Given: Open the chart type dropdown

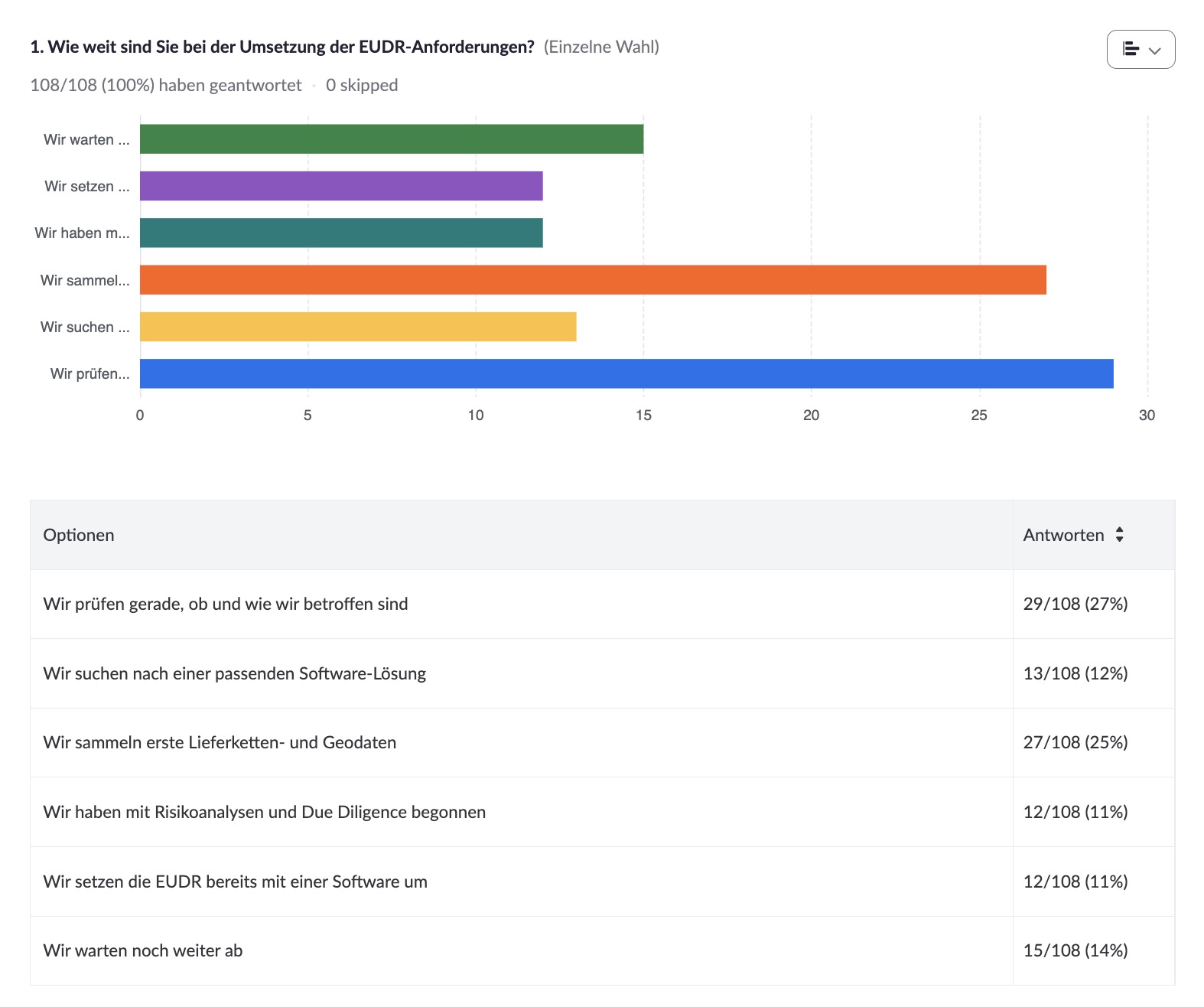Looking at the screenshot, I should pyautogui.click(x=1141, y=50).
